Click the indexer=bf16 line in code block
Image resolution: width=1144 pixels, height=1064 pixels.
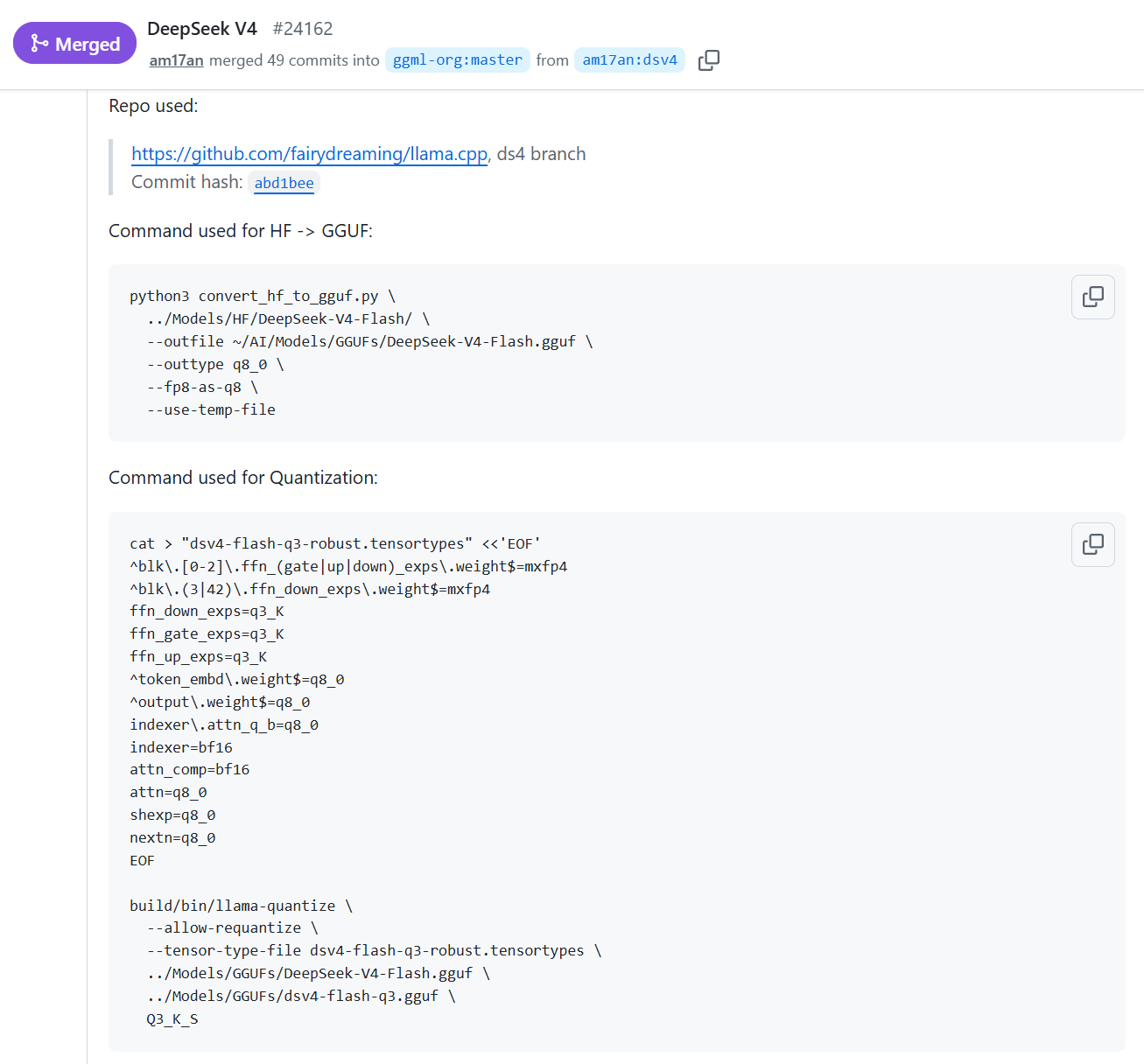click(x=181, y=747)
